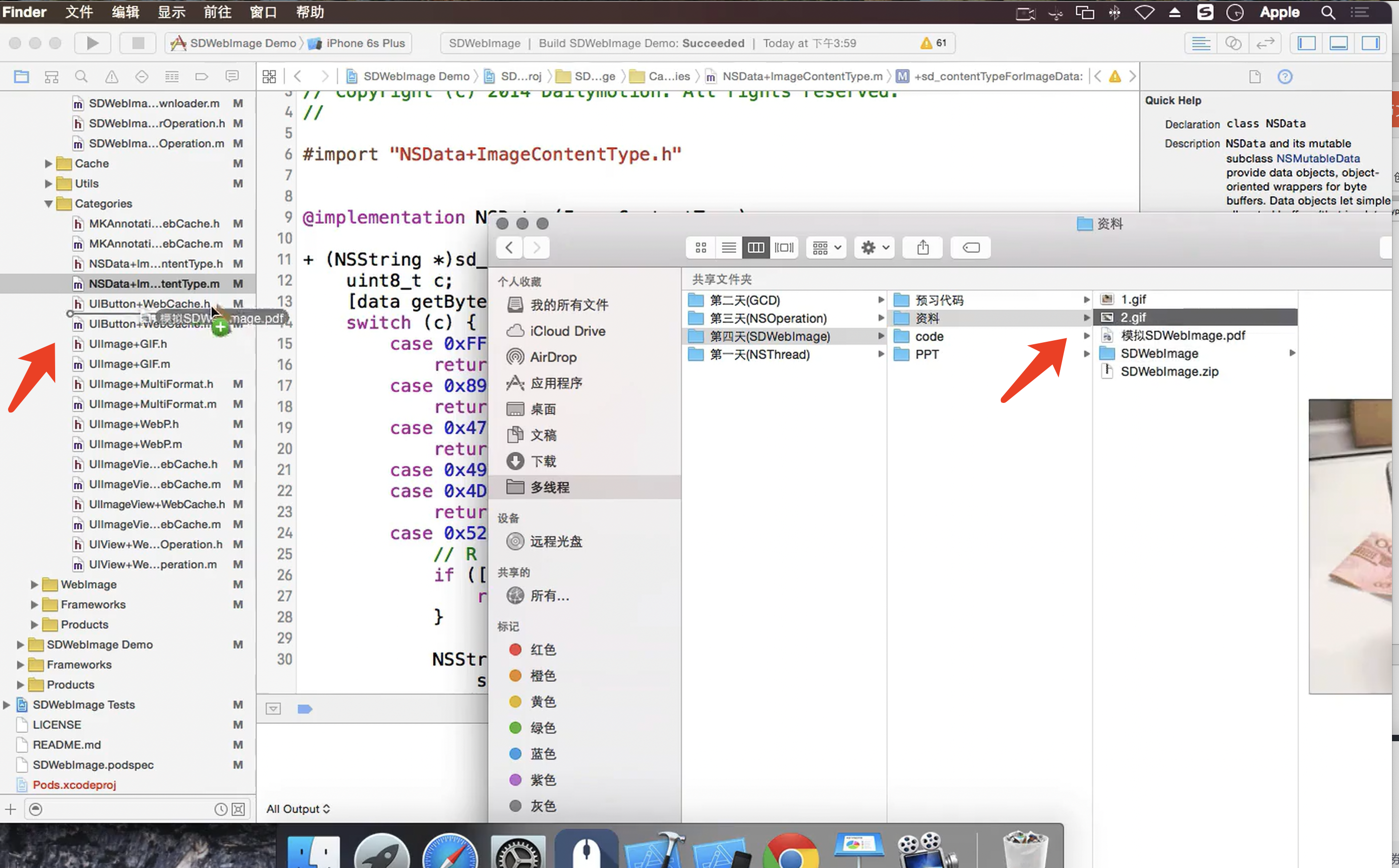Viewport: 1399px width, 868px height.
Task: Expand the Cache folder
Action: 48,163
